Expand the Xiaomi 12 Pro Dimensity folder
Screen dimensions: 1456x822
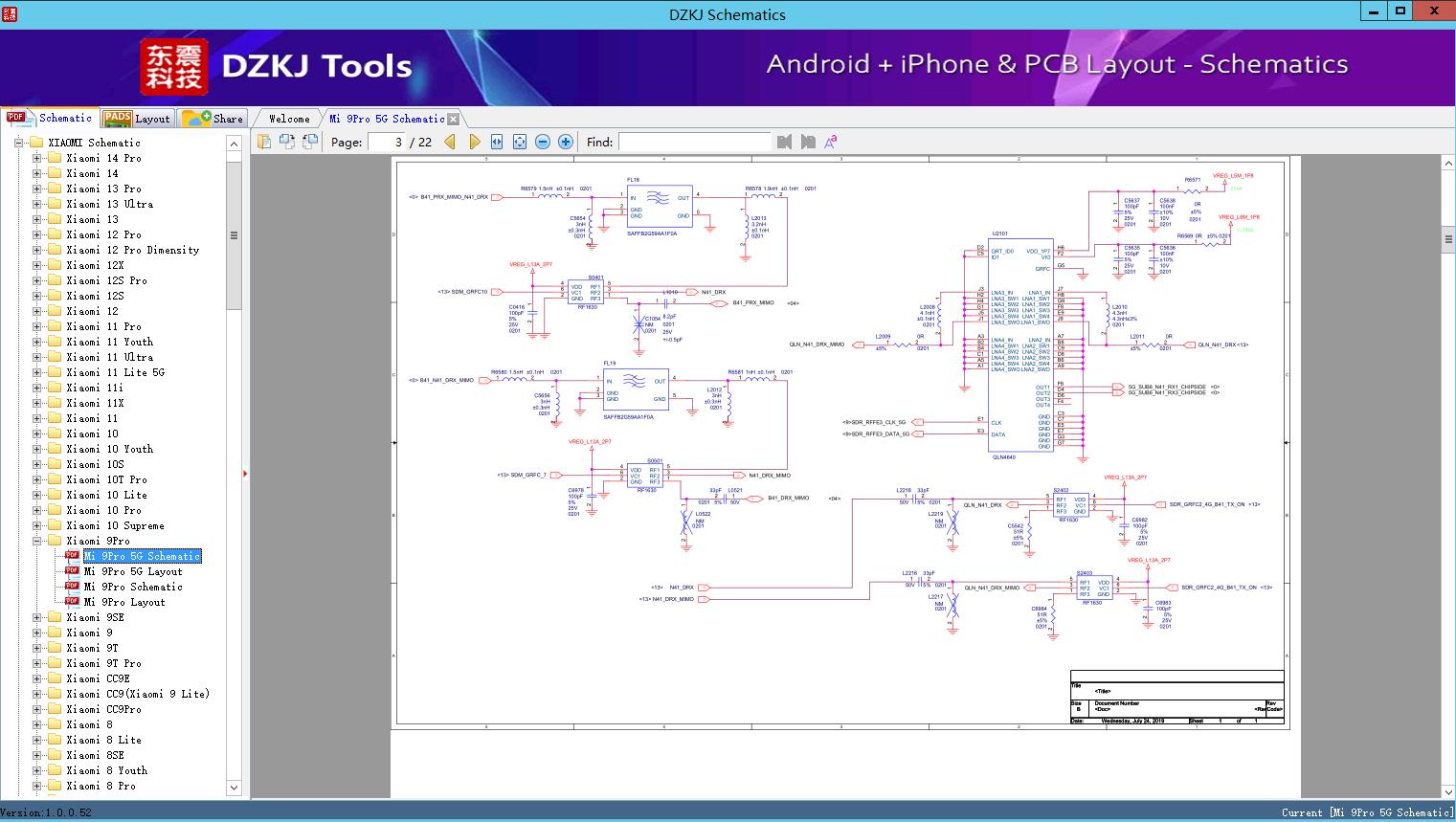(x=36, y=250)
